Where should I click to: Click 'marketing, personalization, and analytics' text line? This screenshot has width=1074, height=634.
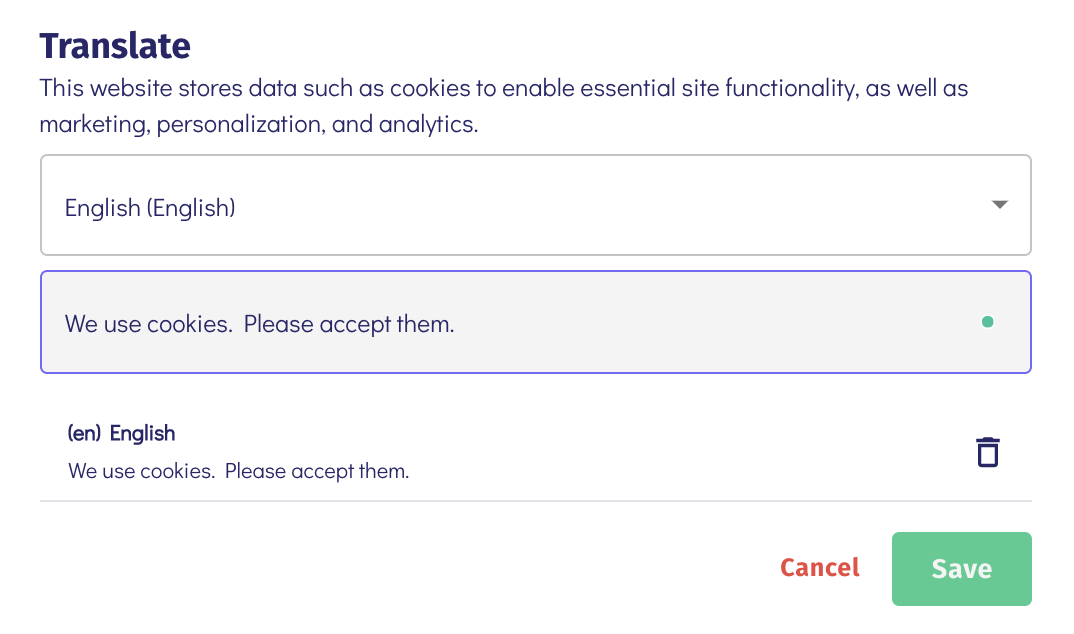click(259, 126)
